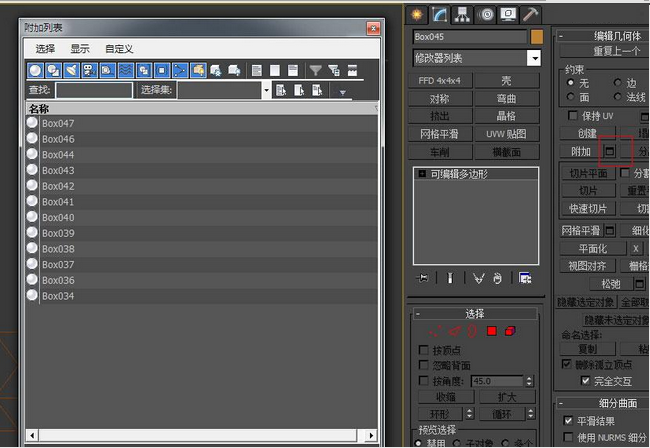This screenshot has width=650, height=448.
Task: Open the Hierarchy command panel tab
Action: tap(462, 15)
